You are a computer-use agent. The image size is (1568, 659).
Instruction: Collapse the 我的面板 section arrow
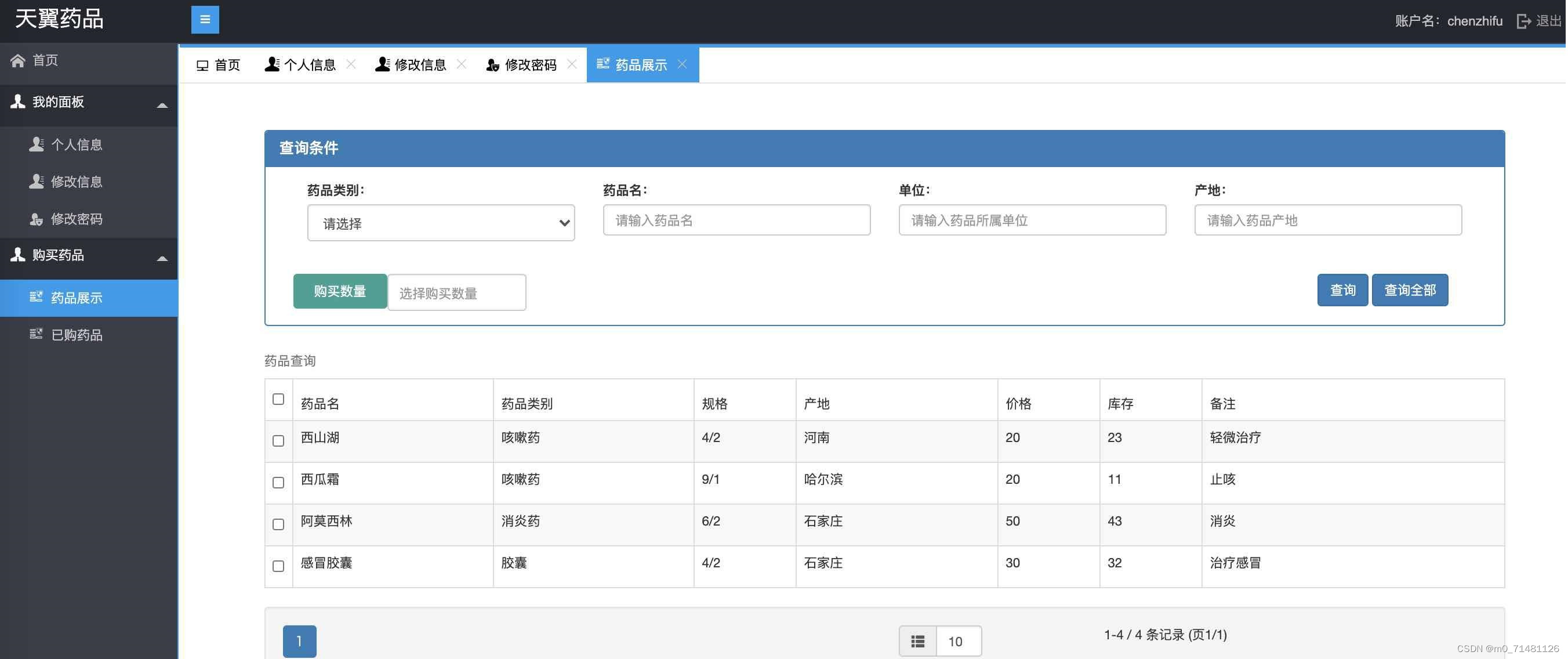click(x=162, y=105)
